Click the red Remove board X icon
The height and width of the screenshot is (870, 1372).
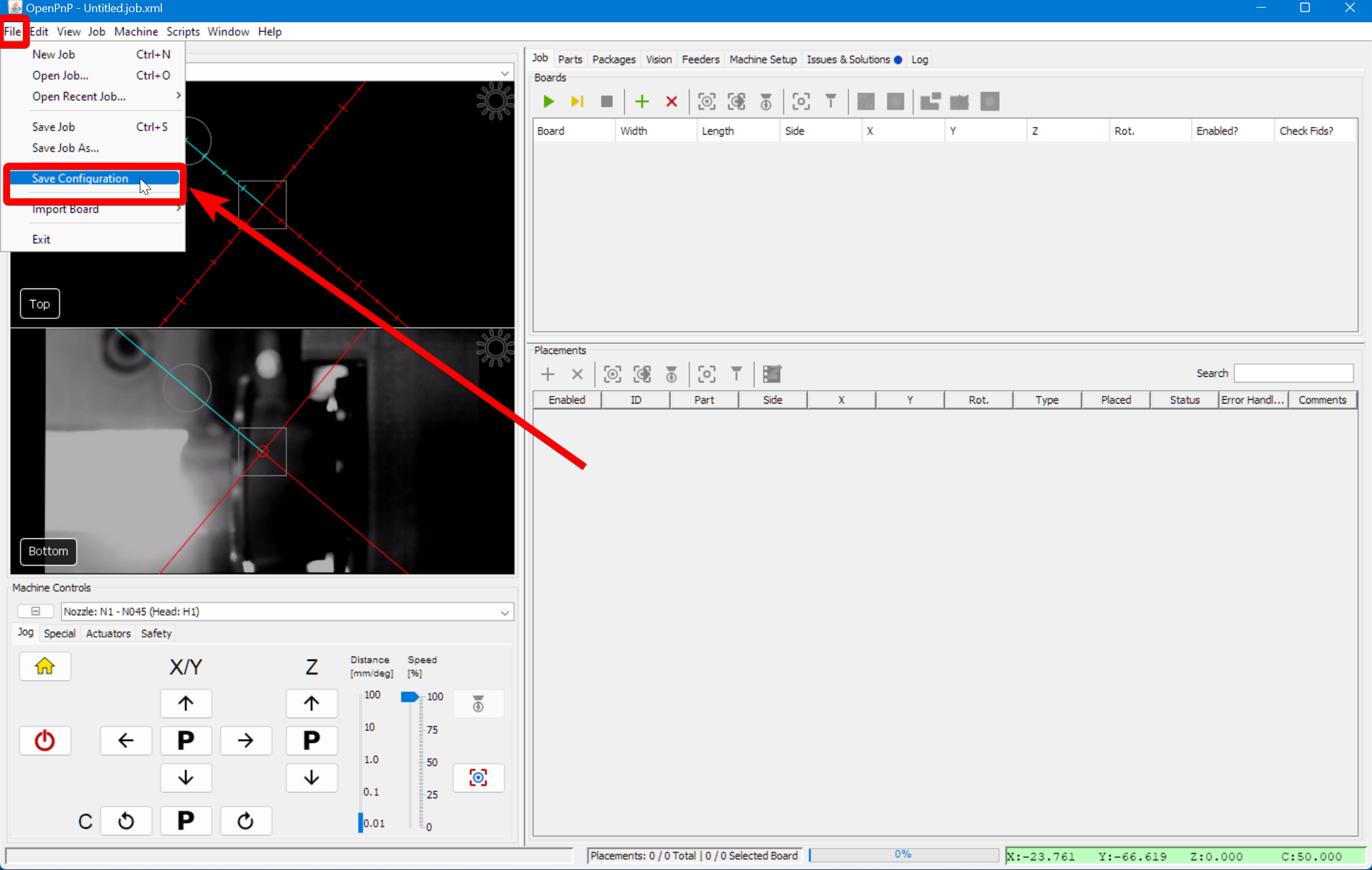(x=671, y=102)
